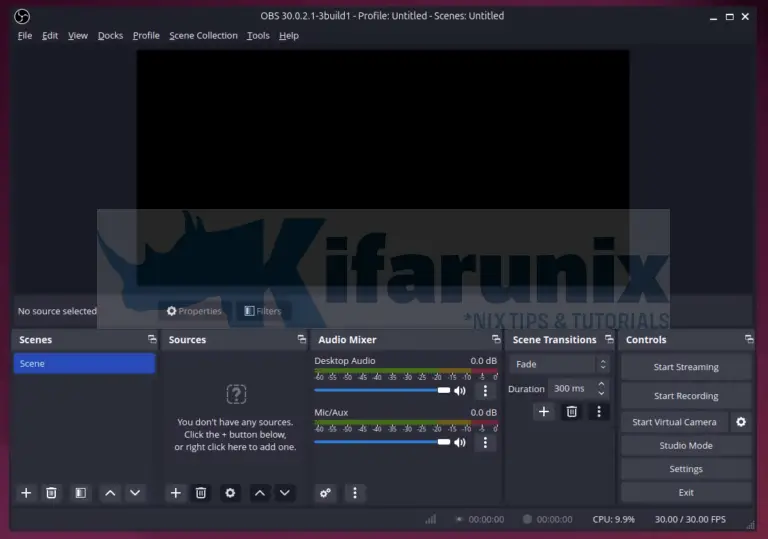Viewport: 768px width, 539px height.
Task: Delete scene transition with trash icon
Action: coord(572,412)
